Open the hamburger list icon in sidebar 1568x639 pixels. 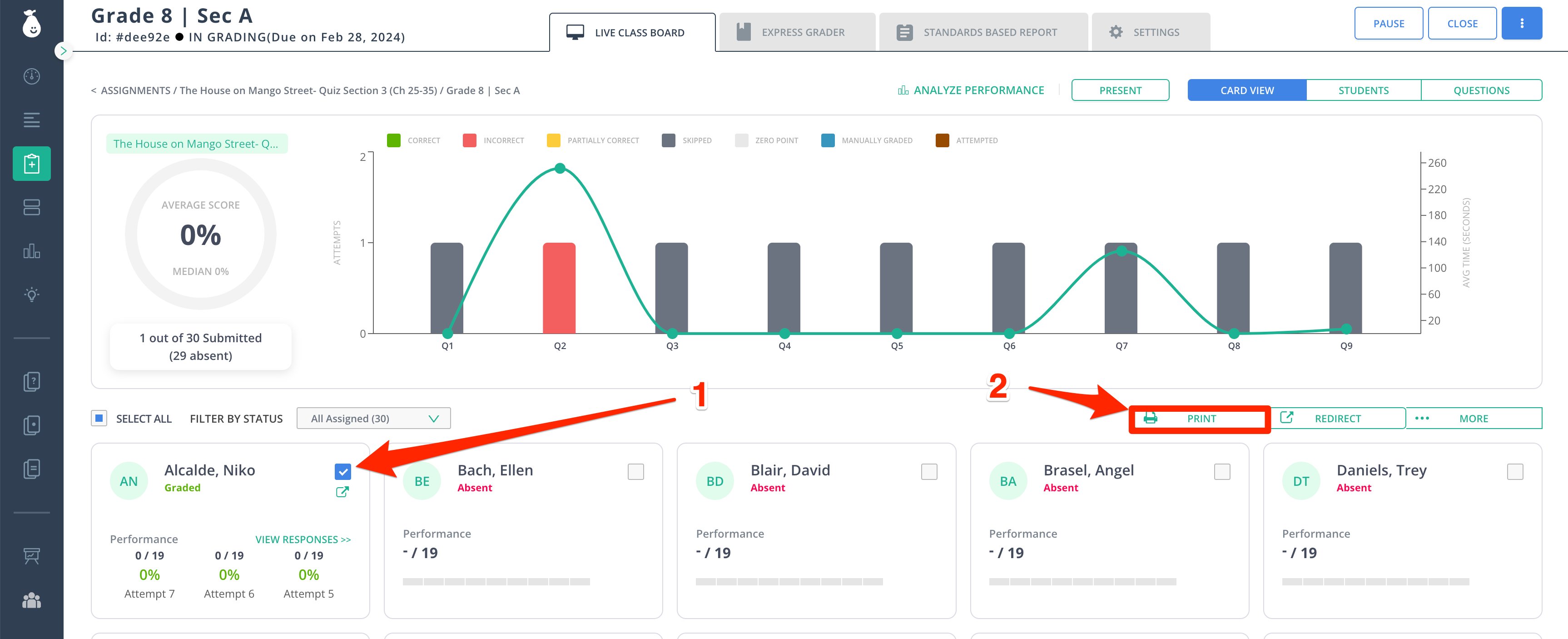32,120
